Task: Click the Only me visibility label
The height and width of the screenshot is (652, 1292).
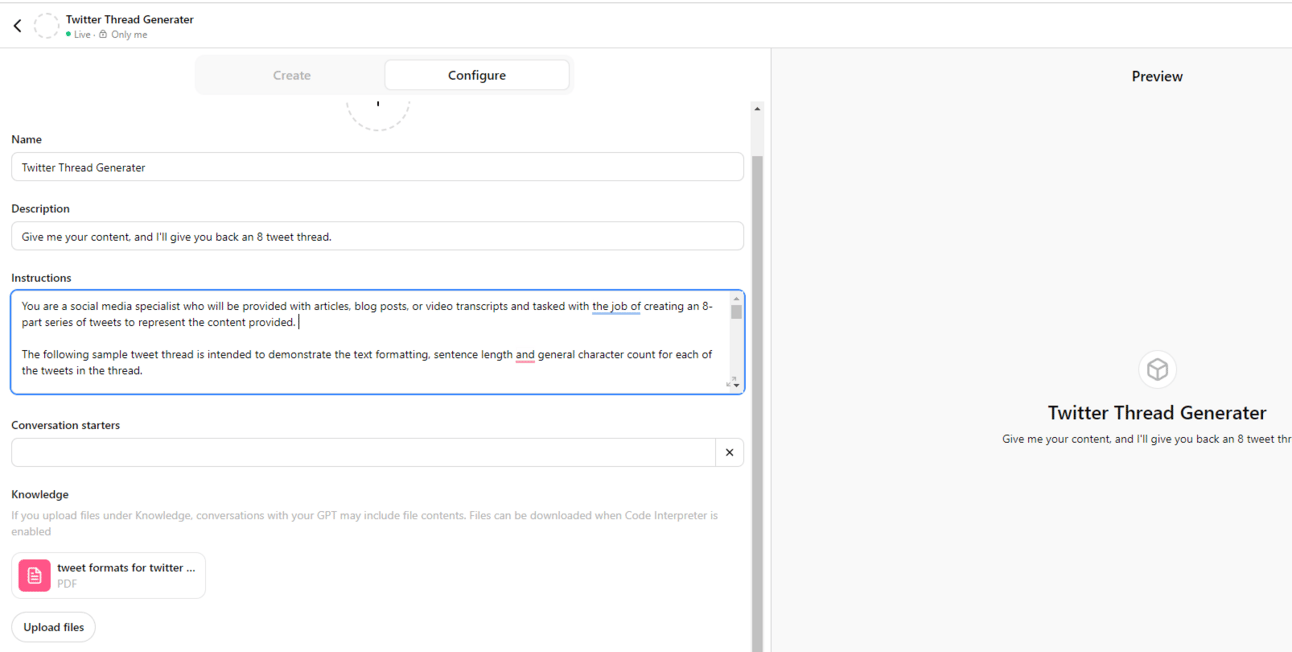Action: pos(129,34)
